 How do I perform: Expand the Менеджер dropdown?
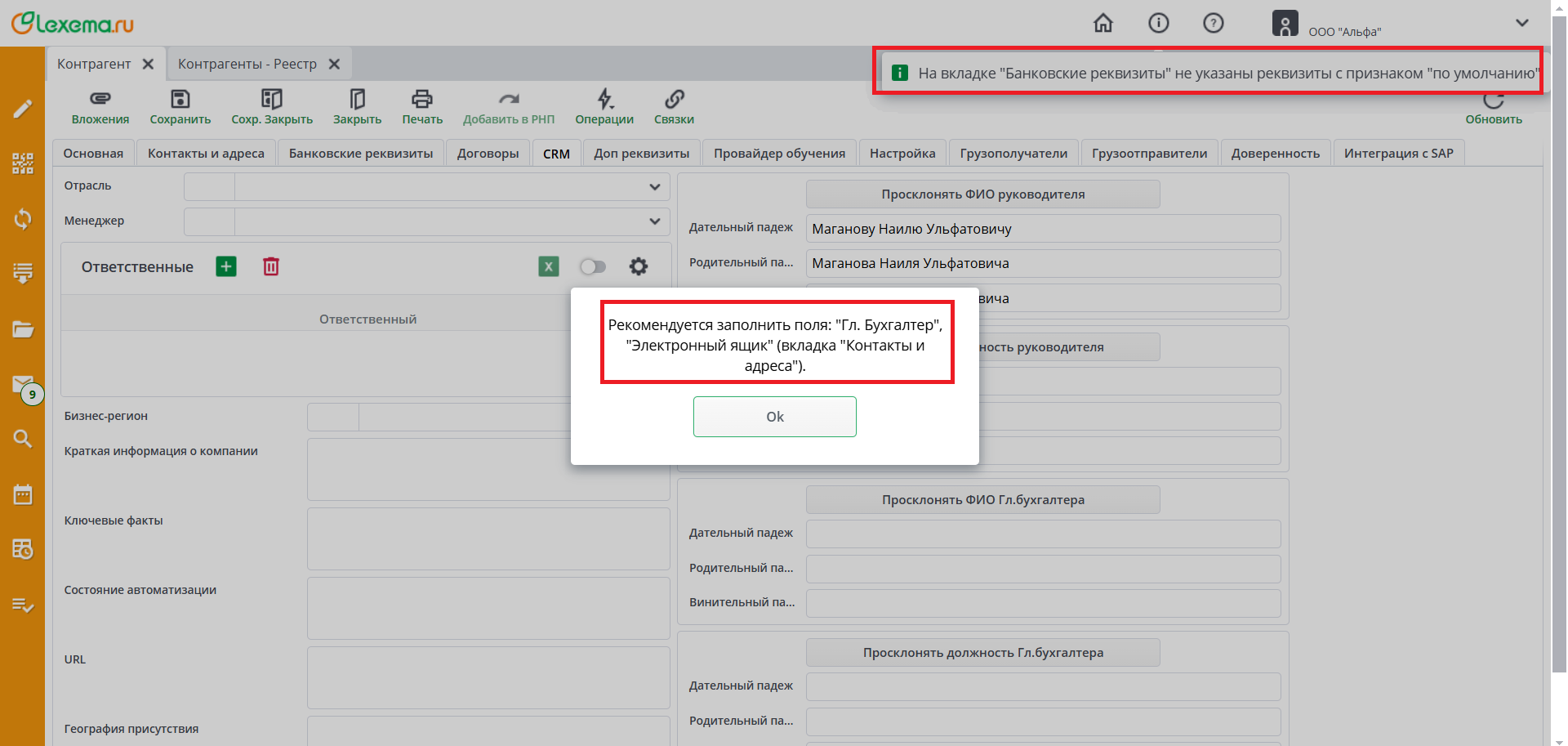[x=654, y=221]
